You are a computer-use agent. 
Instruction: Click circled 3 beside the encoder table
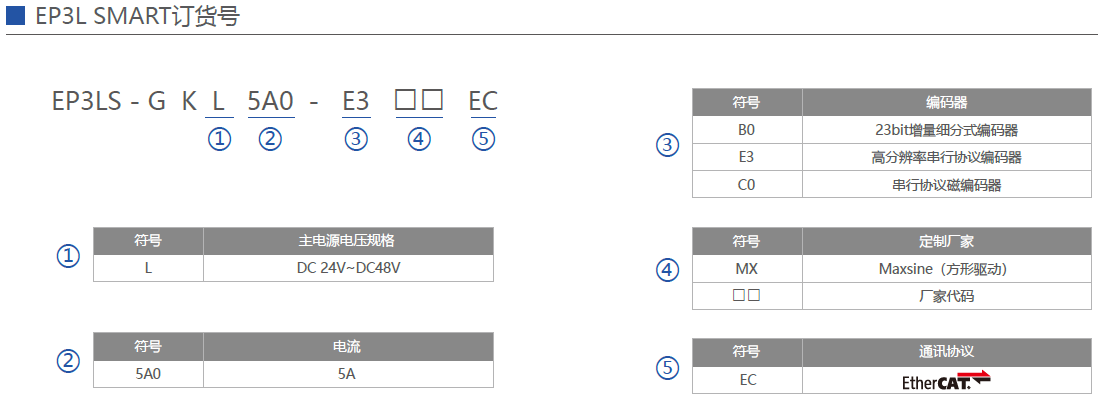click(667, 146)
